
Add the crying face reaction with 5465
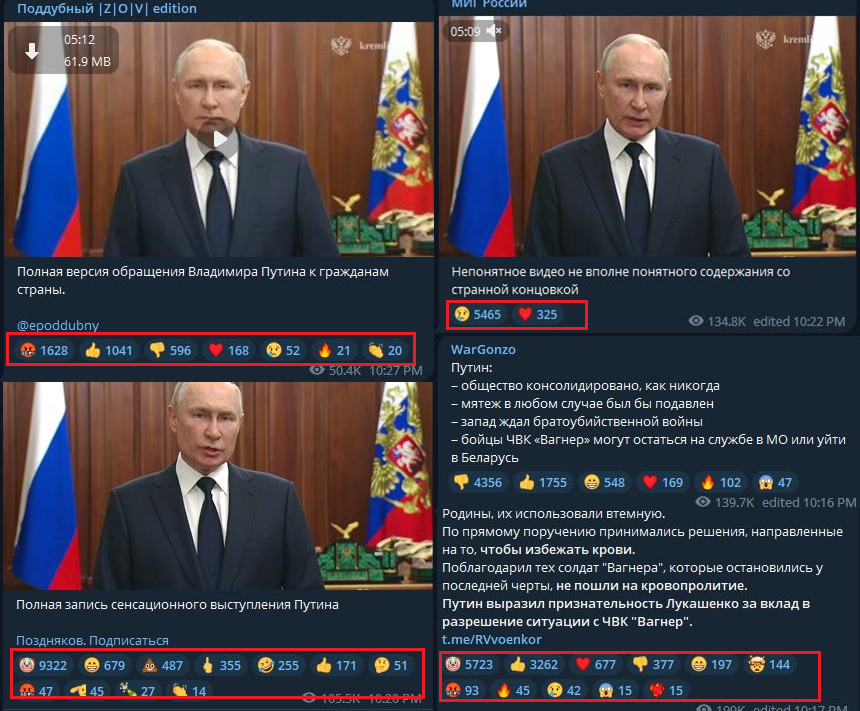pos(478,314)
